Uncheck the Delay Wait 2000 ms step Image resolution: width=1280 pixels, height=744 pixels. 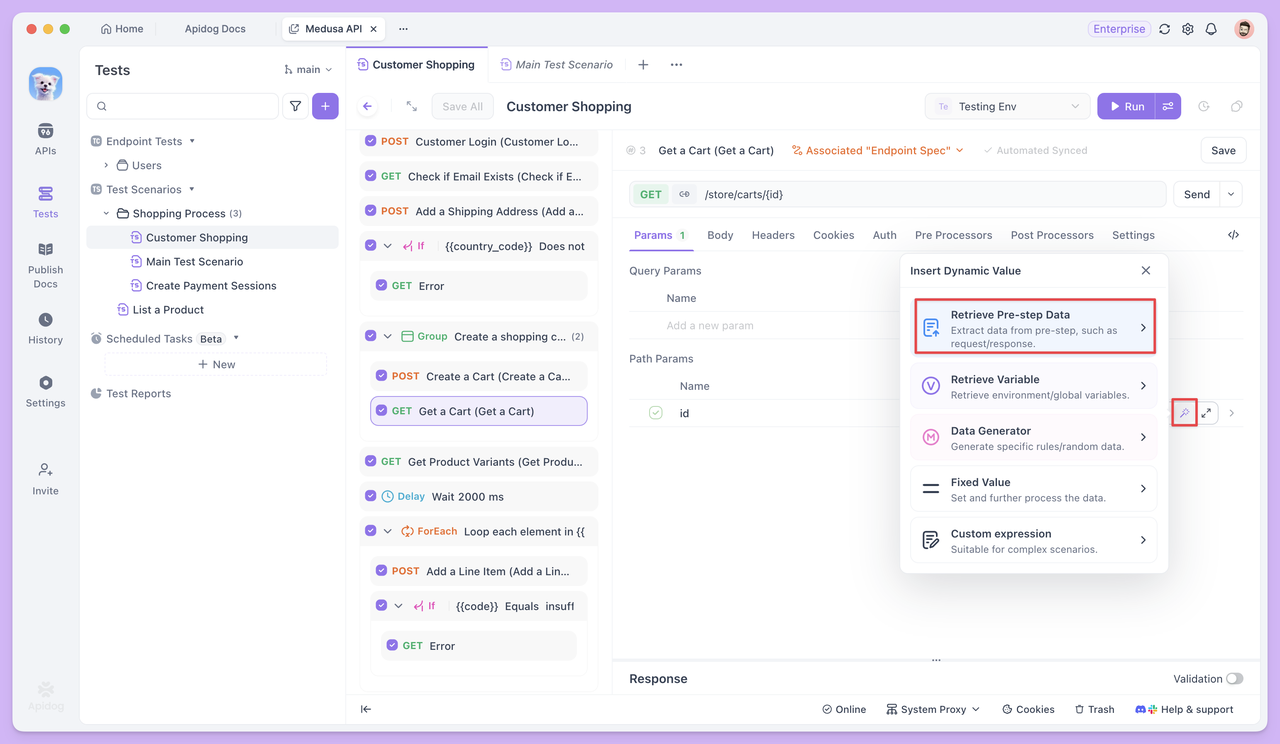371,496
